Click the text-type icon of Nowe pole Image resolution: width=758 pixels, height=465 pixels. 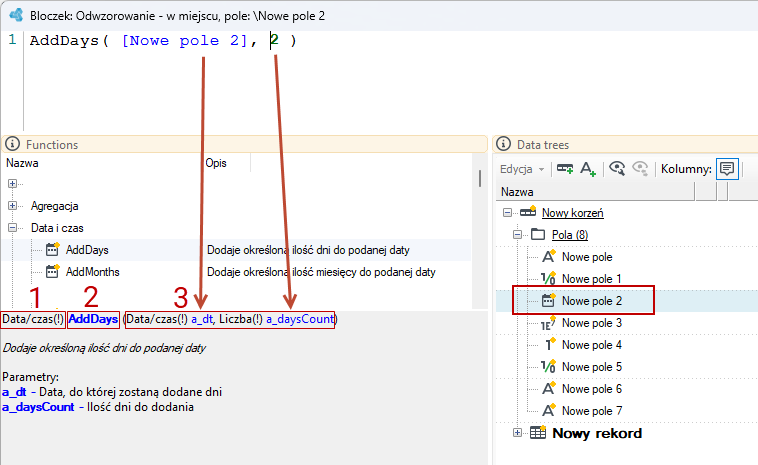tap(549, 256)
